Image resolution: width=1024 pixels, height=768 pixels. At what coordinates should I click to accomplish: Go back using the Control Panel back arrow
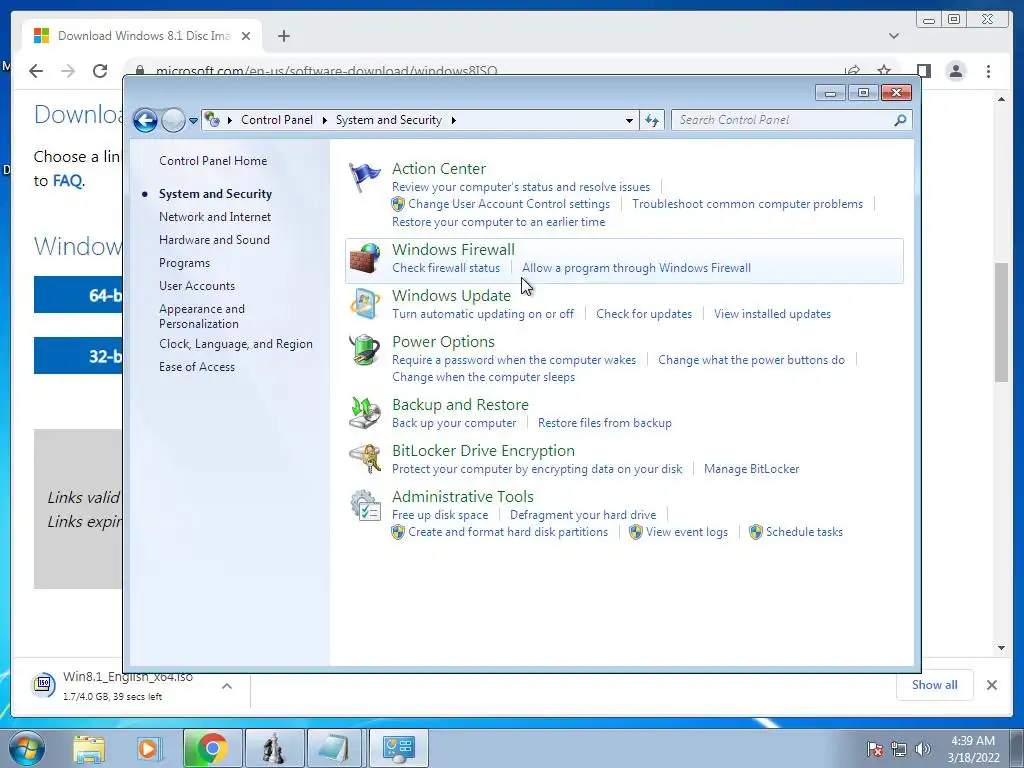(x=145, y=120)
